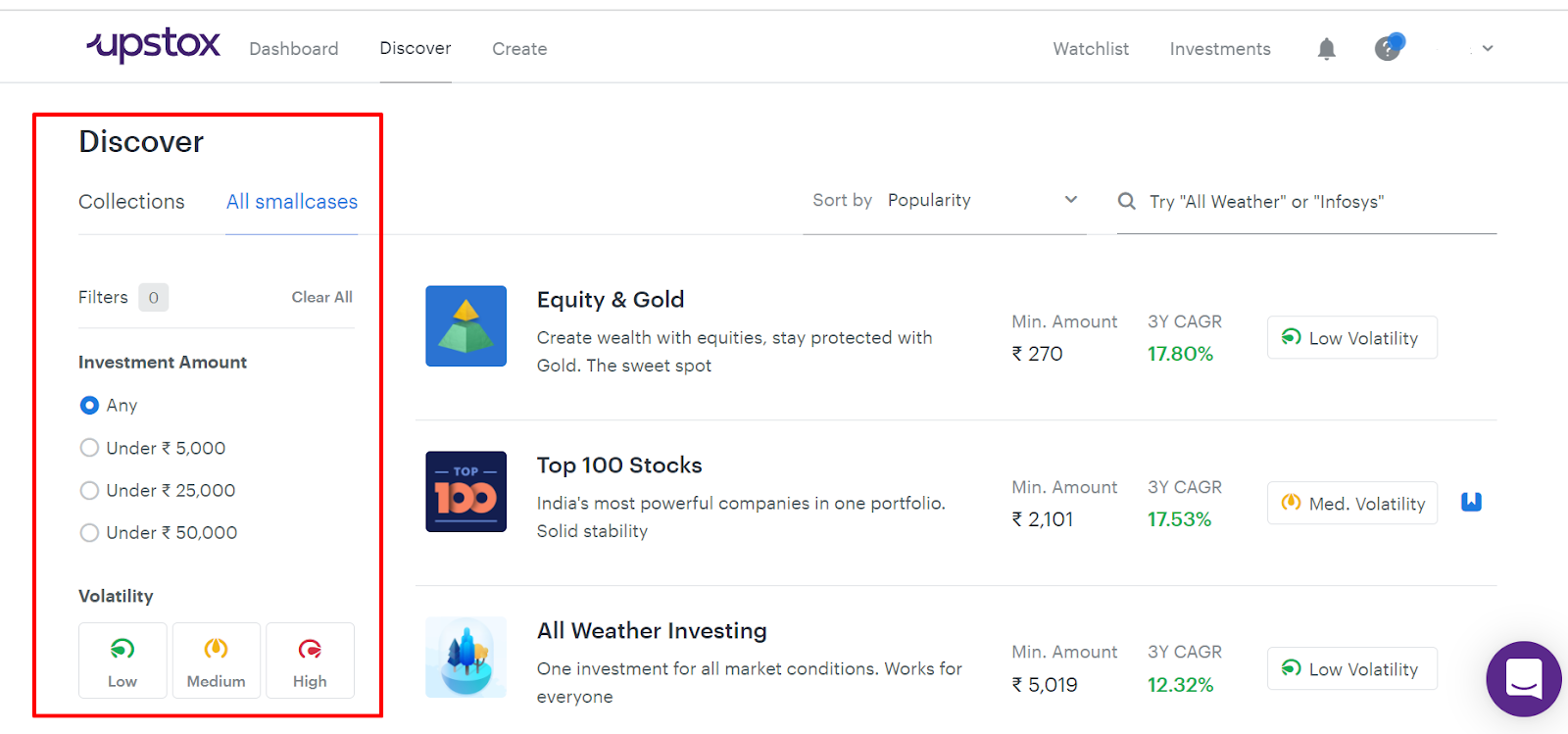1568x734 pixels.
Task: Open the Equity & Gold smallcase thumbnail
Action: click(x=465, y=325)
